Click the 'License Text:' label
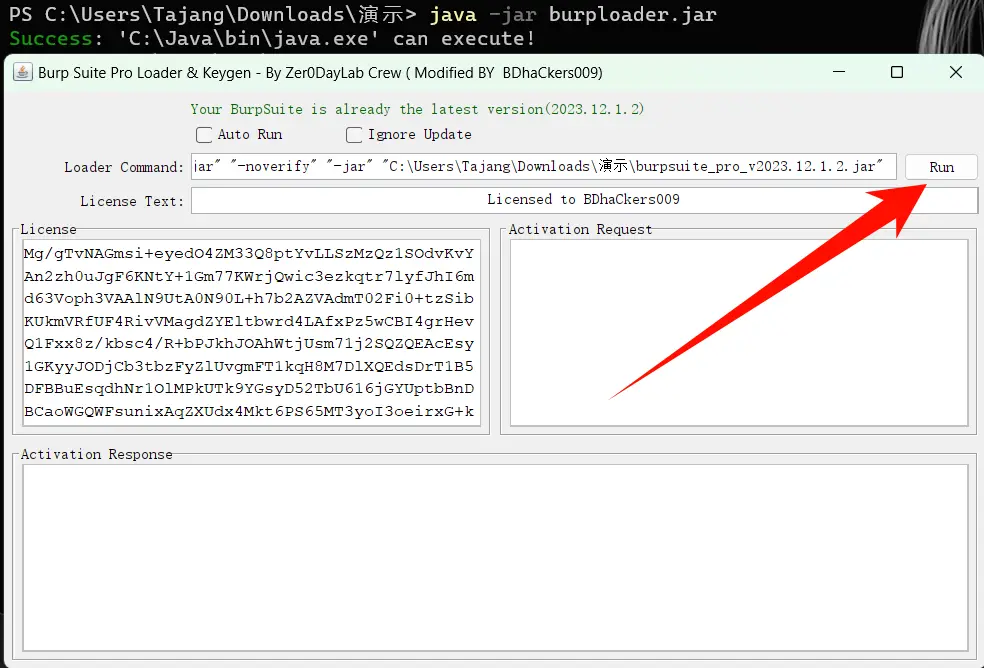Screen dimensions: 984x668 coord(132,201)
